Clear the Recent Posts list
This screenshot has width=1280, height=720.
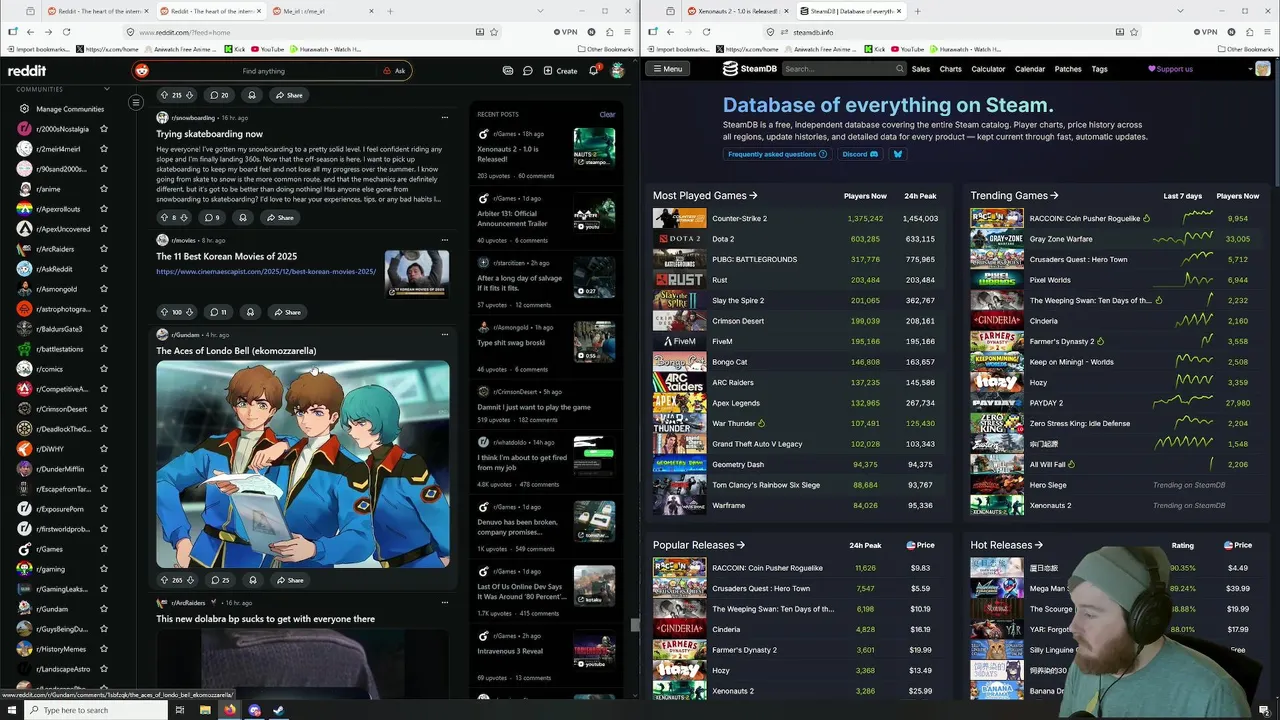(607, 114)
